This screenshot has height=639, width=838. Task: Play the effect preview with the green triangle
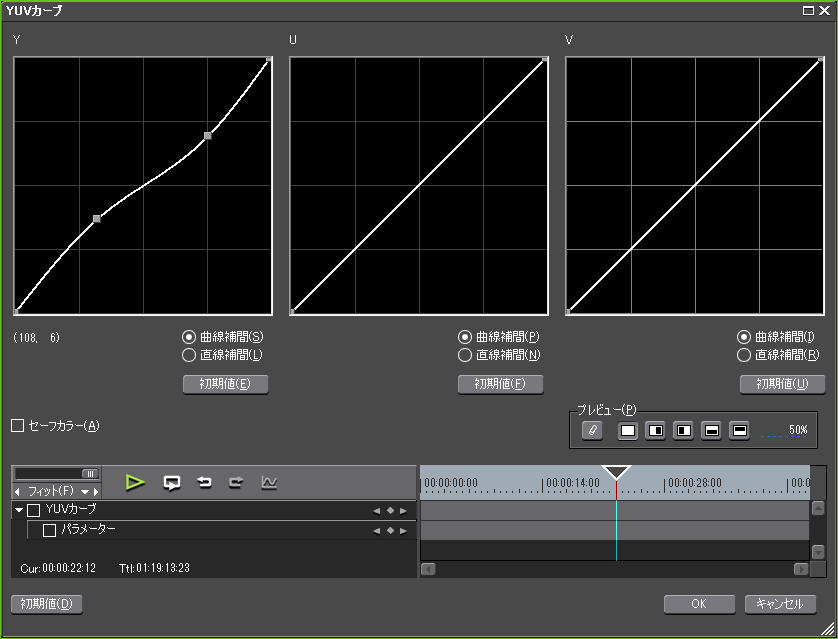tap(135, 482)
